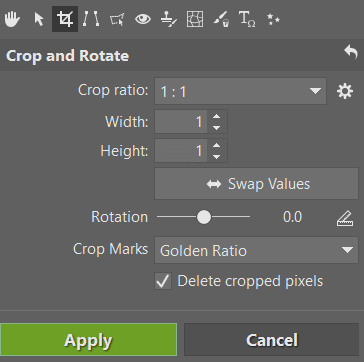
Task: Select the pointer arrow tool
Action: coord(39,19)
